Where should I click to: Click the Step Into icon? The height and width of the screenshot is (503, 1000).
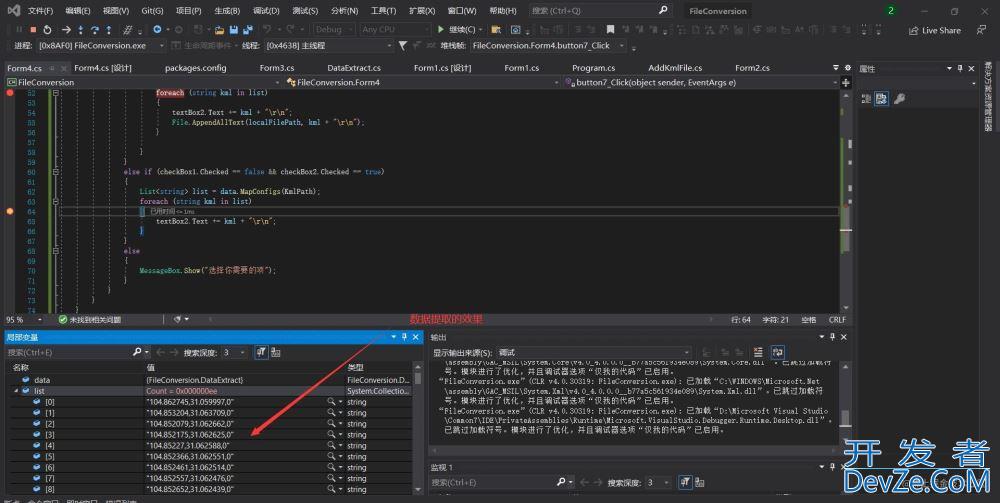tap(80, 29)
